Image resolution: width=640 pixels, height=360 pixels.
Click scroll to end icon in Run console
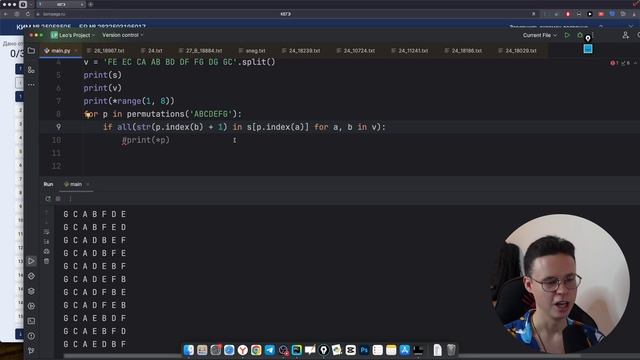[x=47, y=242]
